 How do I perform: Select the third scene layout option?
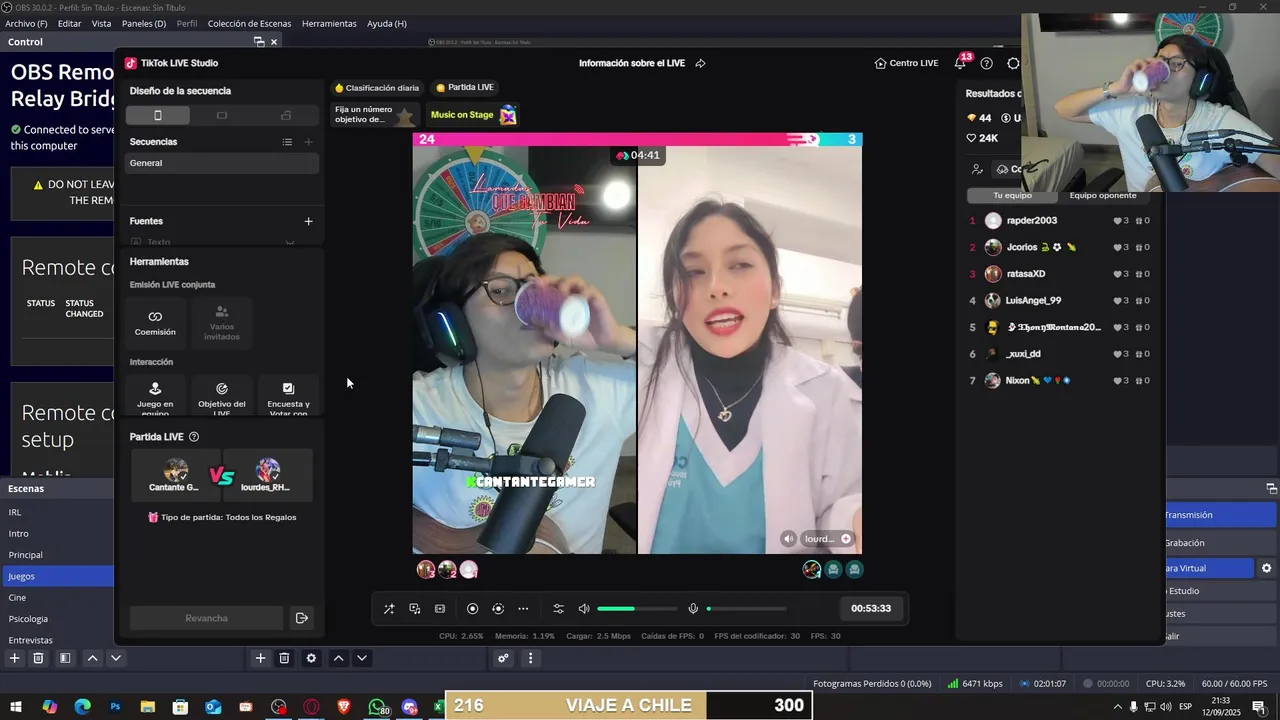[x=286, y=115]
